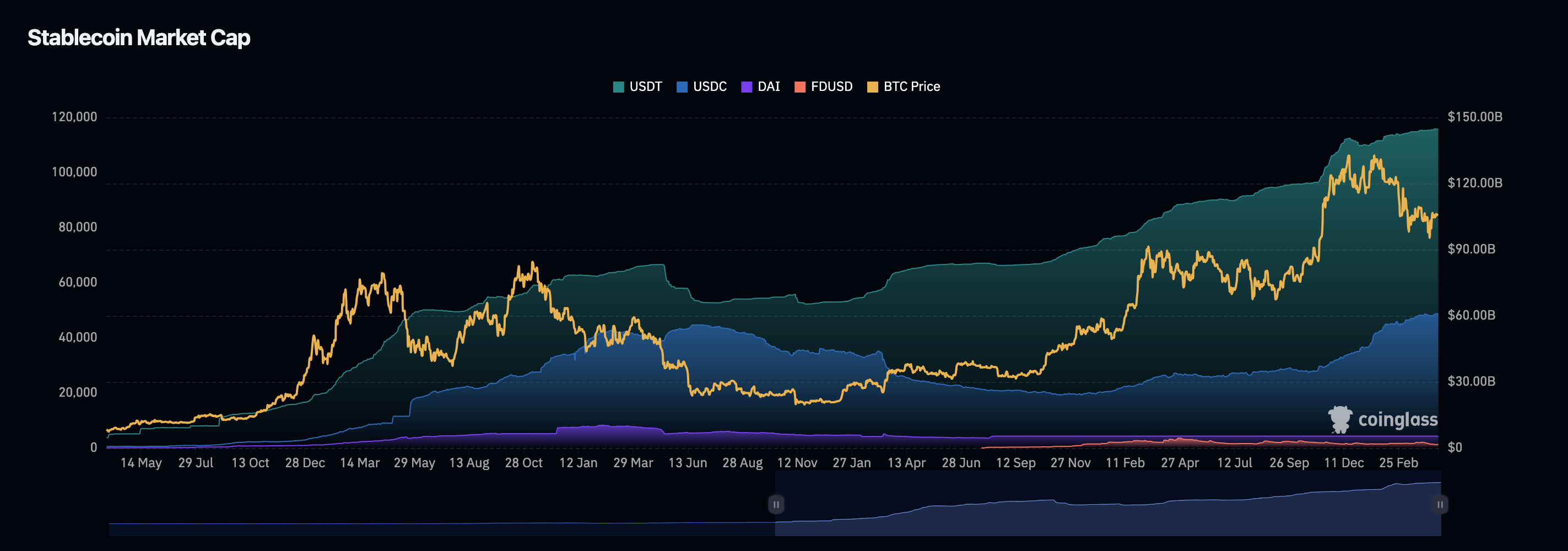Click the Stablecoin Market Cap title
The image size is (1568, 551).
click(139, 38)
